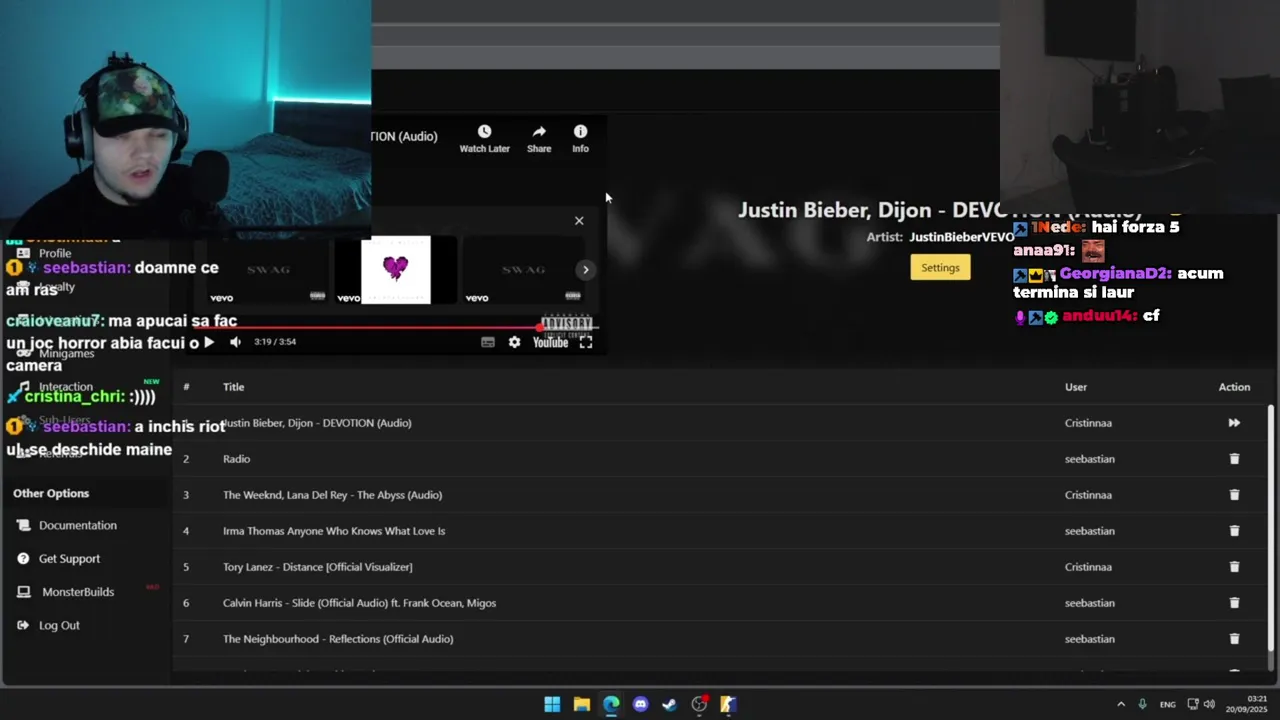Screen dimensions: 1280x720
Task: Open Steam from the taskbar
Action: tap(669, 704)
